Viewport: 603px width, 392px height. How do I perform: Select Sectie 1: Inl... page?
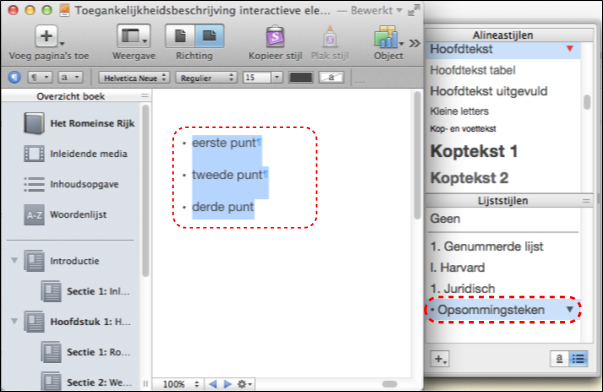85,291
